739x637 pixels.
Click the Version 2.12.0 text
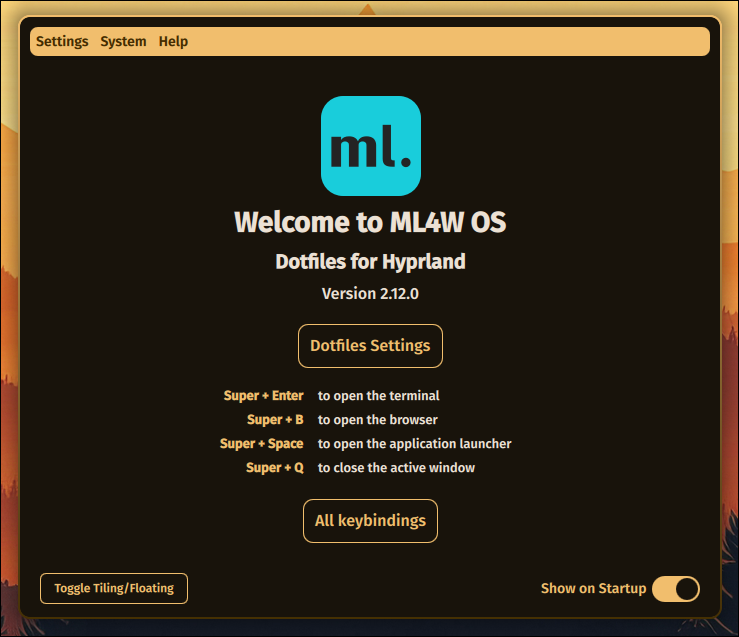pyautogui.click(x=370, y=294)
